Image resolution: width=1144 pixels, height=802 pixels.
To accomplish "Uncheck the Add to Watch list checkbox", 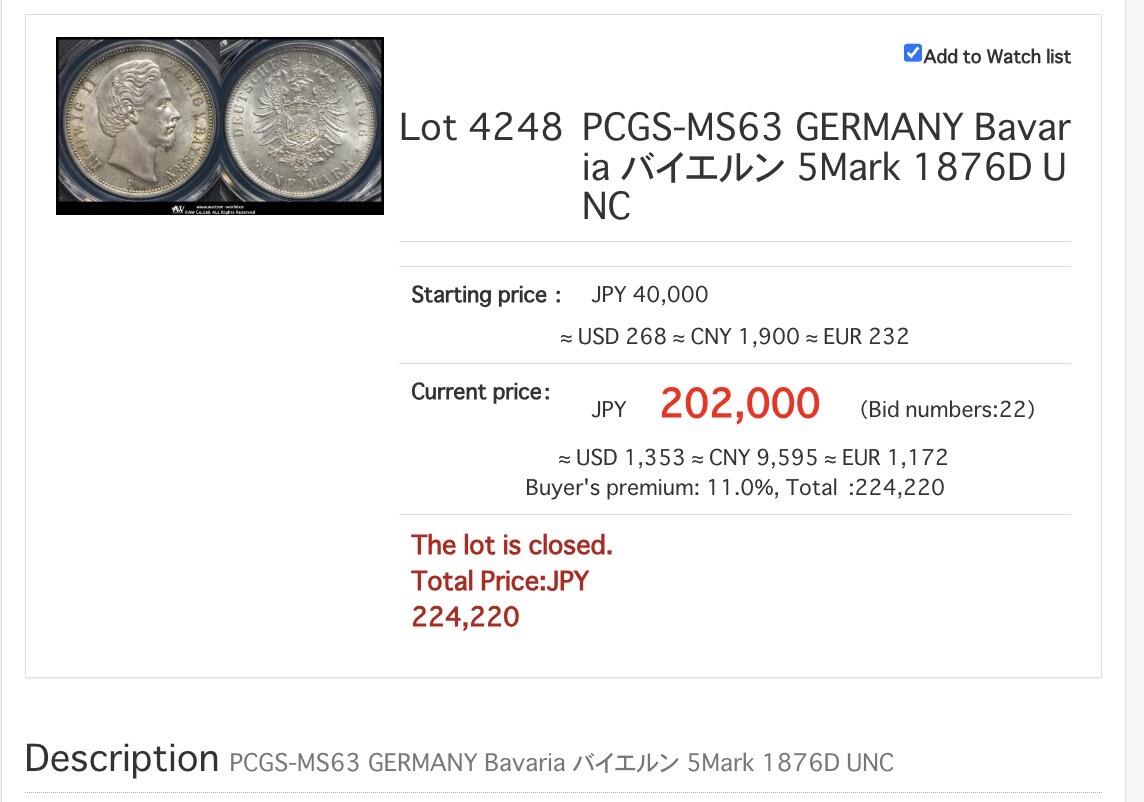I will [x=912, y=54].
